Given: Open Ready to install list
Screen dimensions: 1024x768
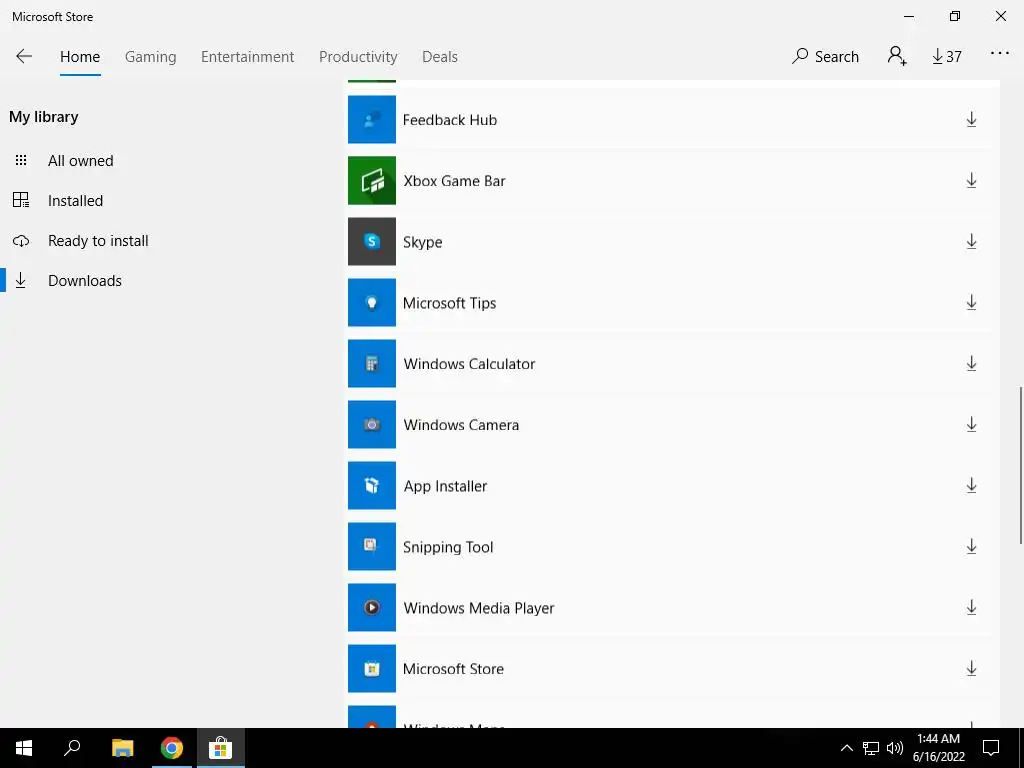Looking at the screenshot, I should coord(98,240).
